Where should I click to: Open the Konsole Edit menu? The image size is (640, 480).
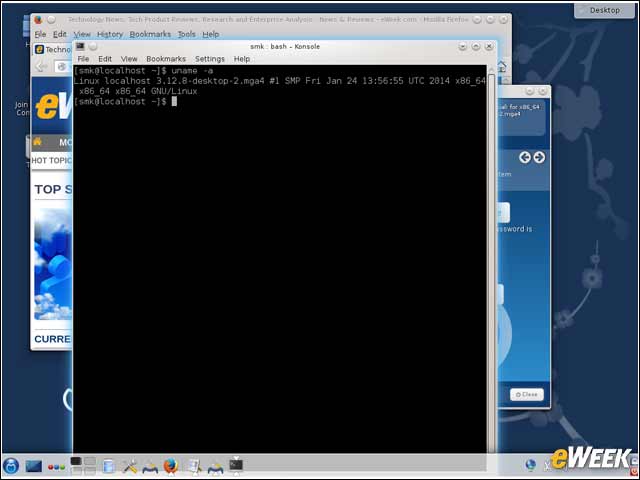[x=105, y=59]
